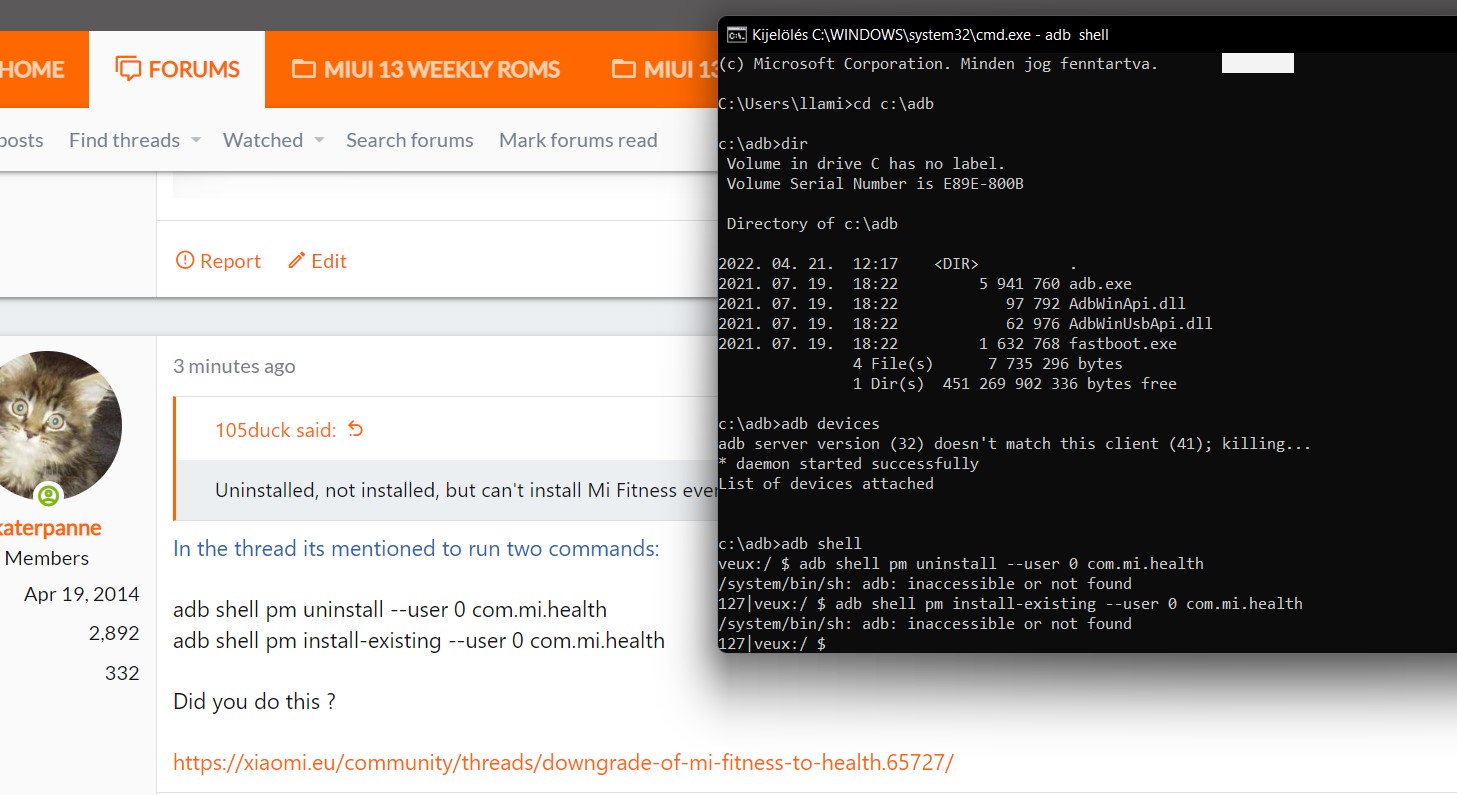This screenshot has height=795, width=1457.
Task: Click 'fastboot.exe' line in cmd window
Action: 947,344
